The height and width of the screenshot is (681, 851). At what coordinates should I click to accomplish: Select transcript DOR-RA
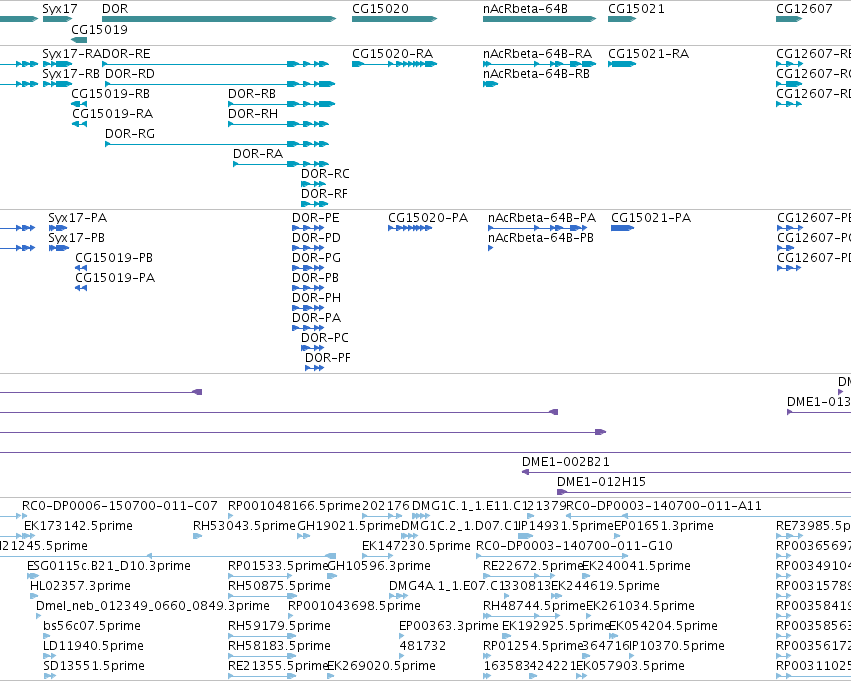point(281,164)
